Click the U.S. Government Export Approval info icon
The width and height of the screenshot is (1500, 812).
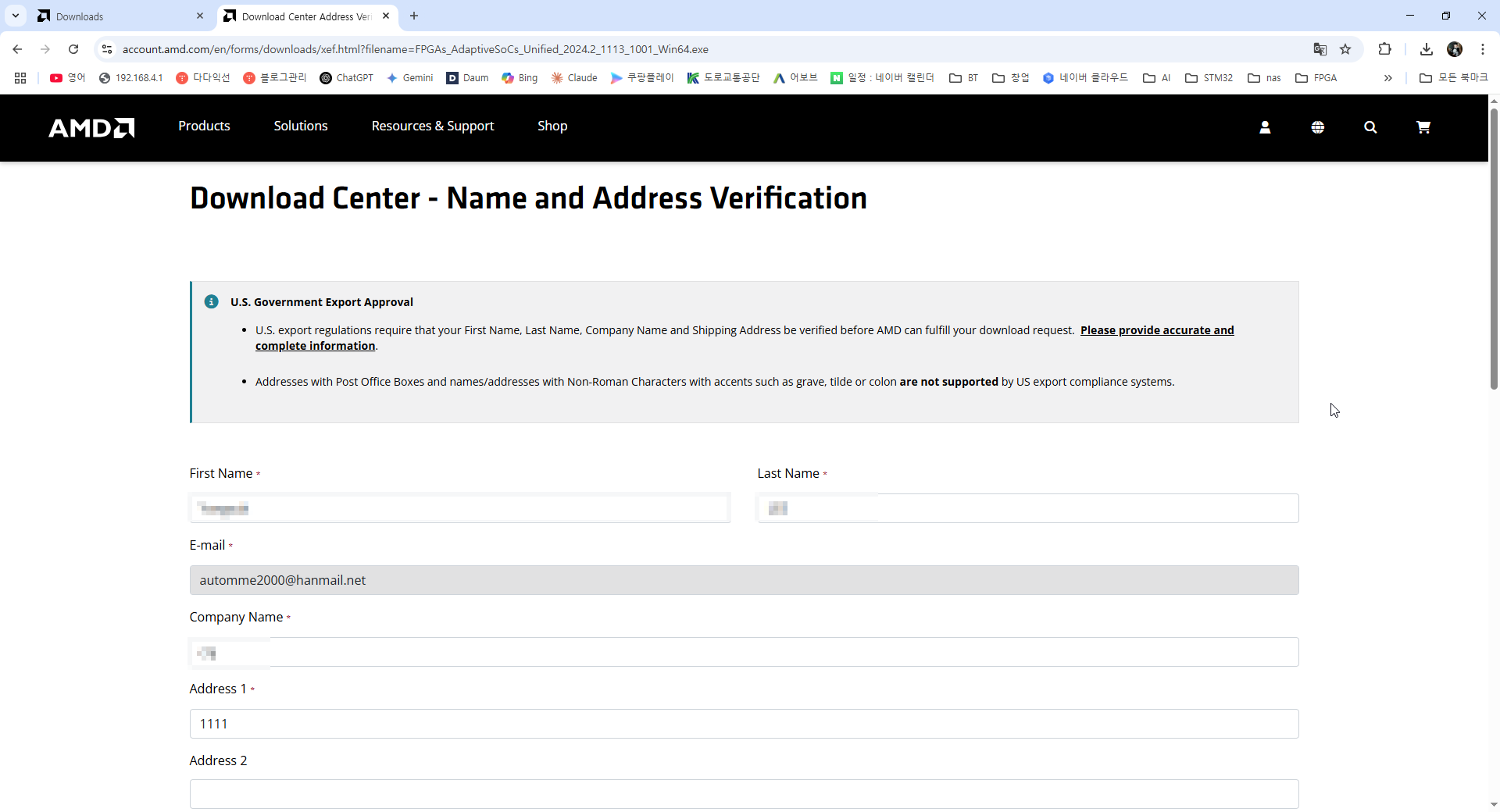coord(212,301)
